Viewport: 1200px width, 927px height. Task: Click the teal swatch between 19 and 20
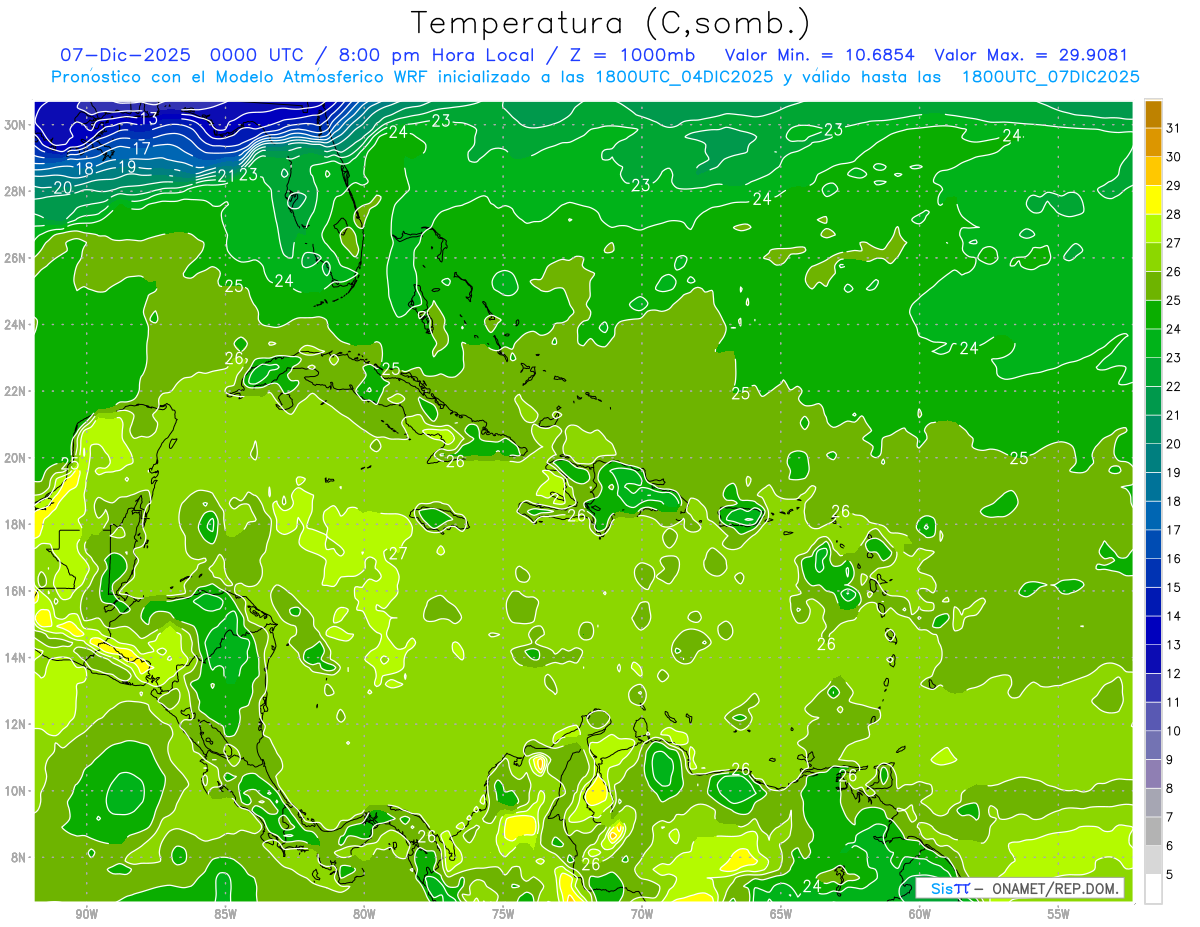pyautogui.click(x=1153, y=458)
